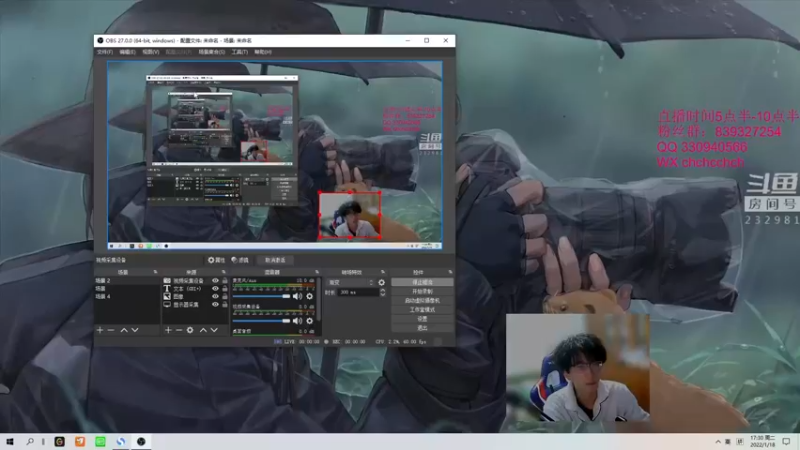Screen dimensions: 800x450
Task: Open settings gear for 麦克风/Aux mixer channel
Action: tap(309, 296)
